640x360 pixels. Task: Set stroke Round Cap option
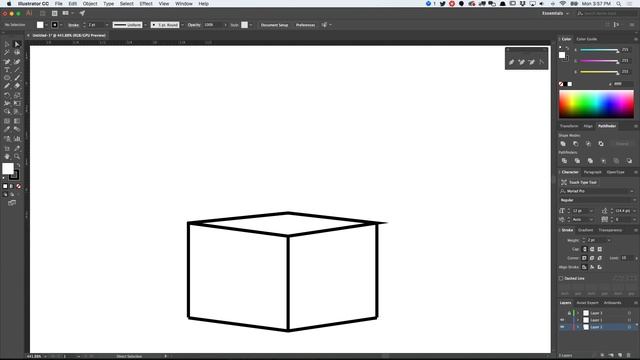(x=592, y=249)
